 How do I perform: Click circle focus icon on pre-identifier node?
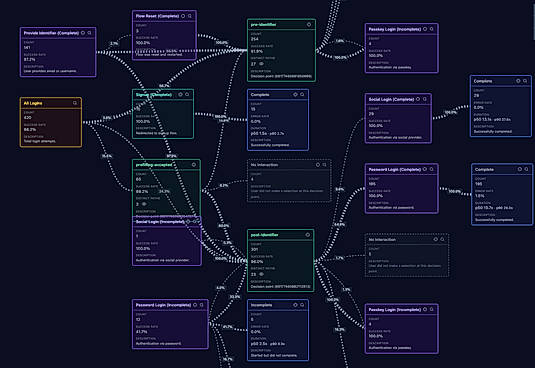(309, 25)
